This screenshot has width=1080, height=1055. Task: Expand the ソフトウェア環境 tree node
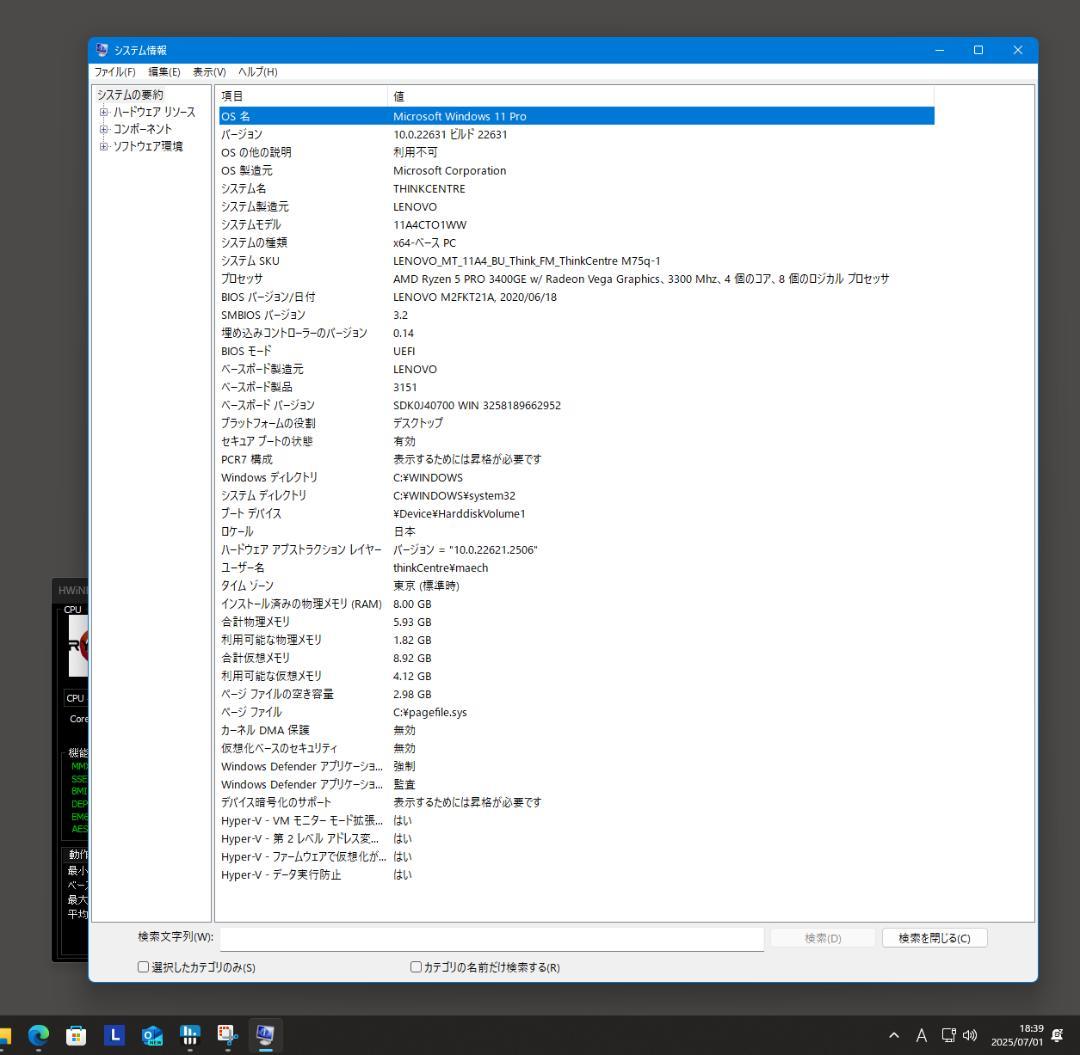pos(104,146)
